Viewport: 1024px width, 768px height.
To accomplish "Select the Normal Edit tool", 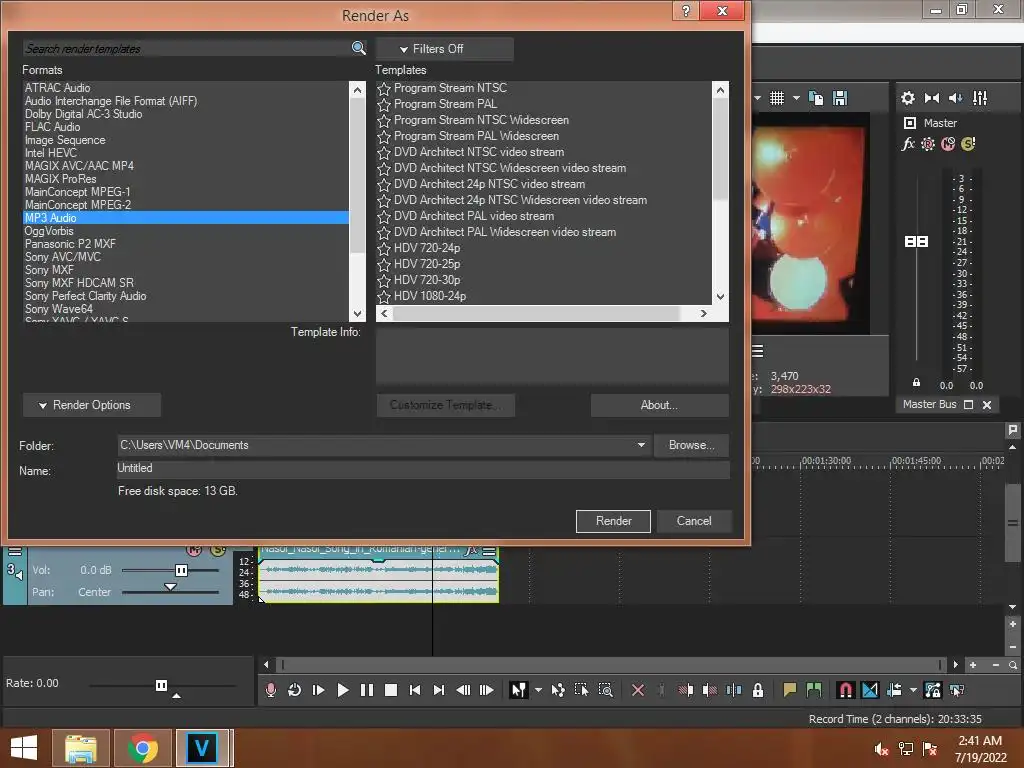I will point(519,690).
